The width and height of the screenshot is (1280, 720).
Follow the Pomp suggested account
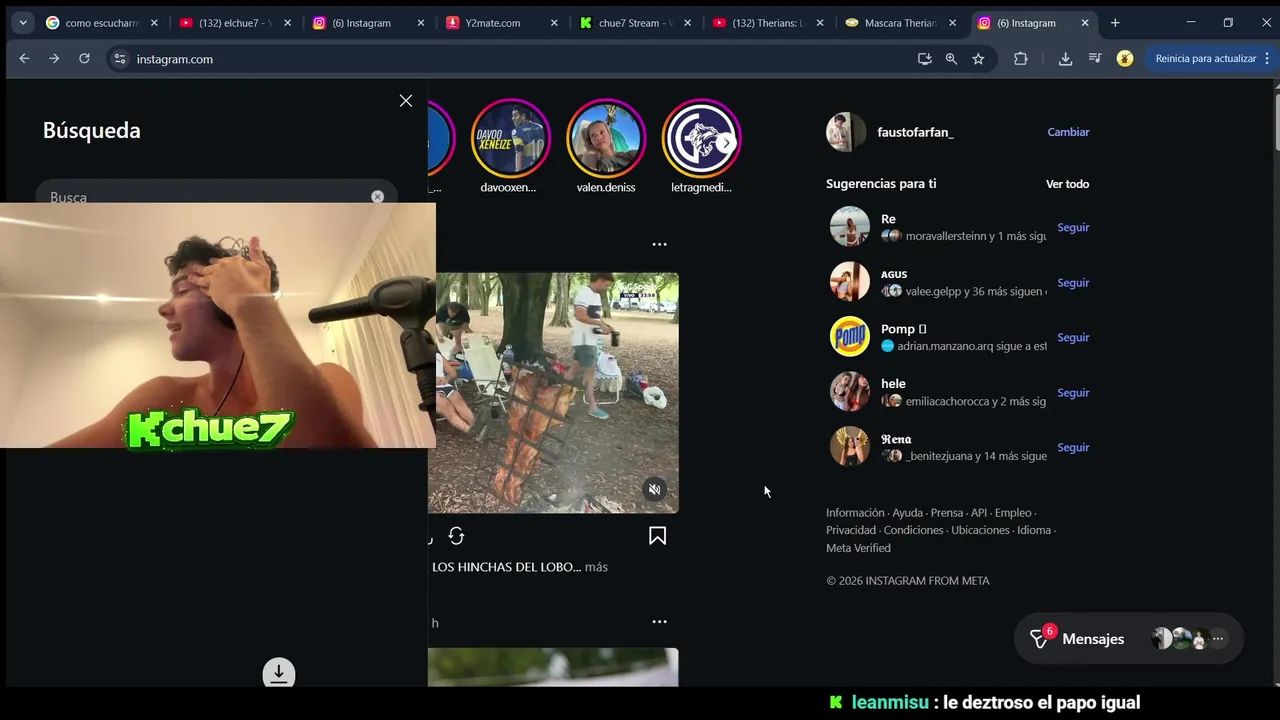[1073, 337]
